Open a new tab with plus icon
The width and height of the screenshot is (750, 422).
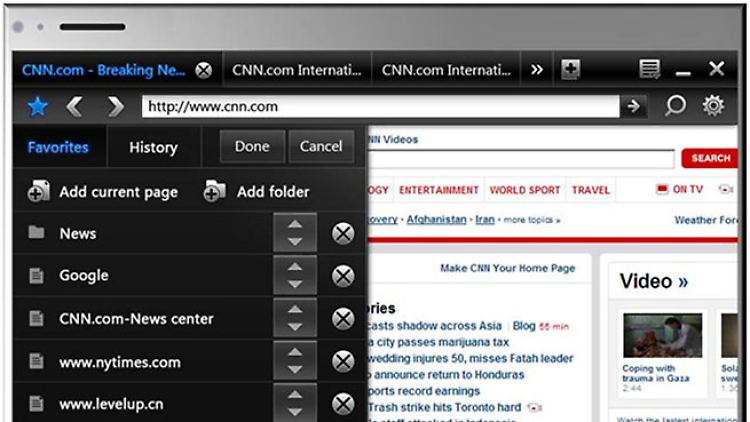click(570, 70)
